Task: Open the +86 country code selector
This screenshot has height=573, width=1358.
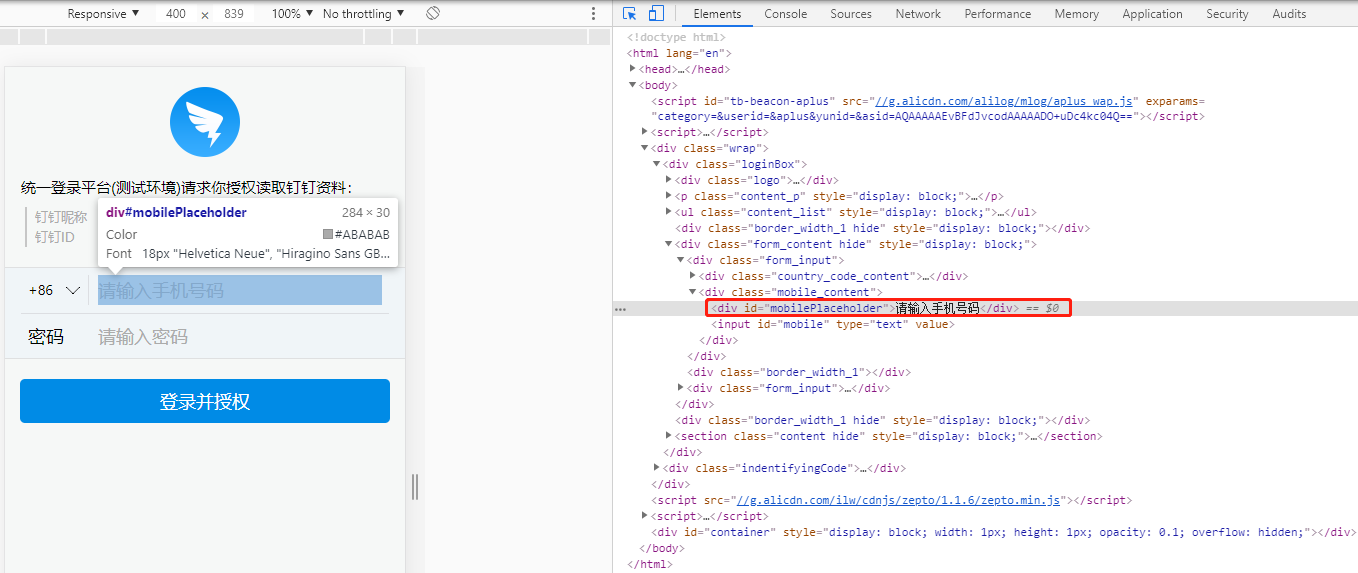Action: pos(55,290)
